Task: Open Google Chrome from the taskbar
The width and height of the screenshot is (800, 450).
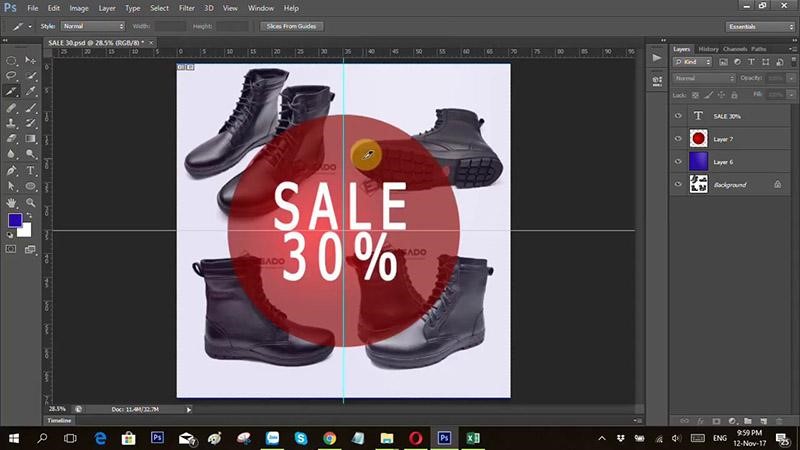Action: [329, 438]
